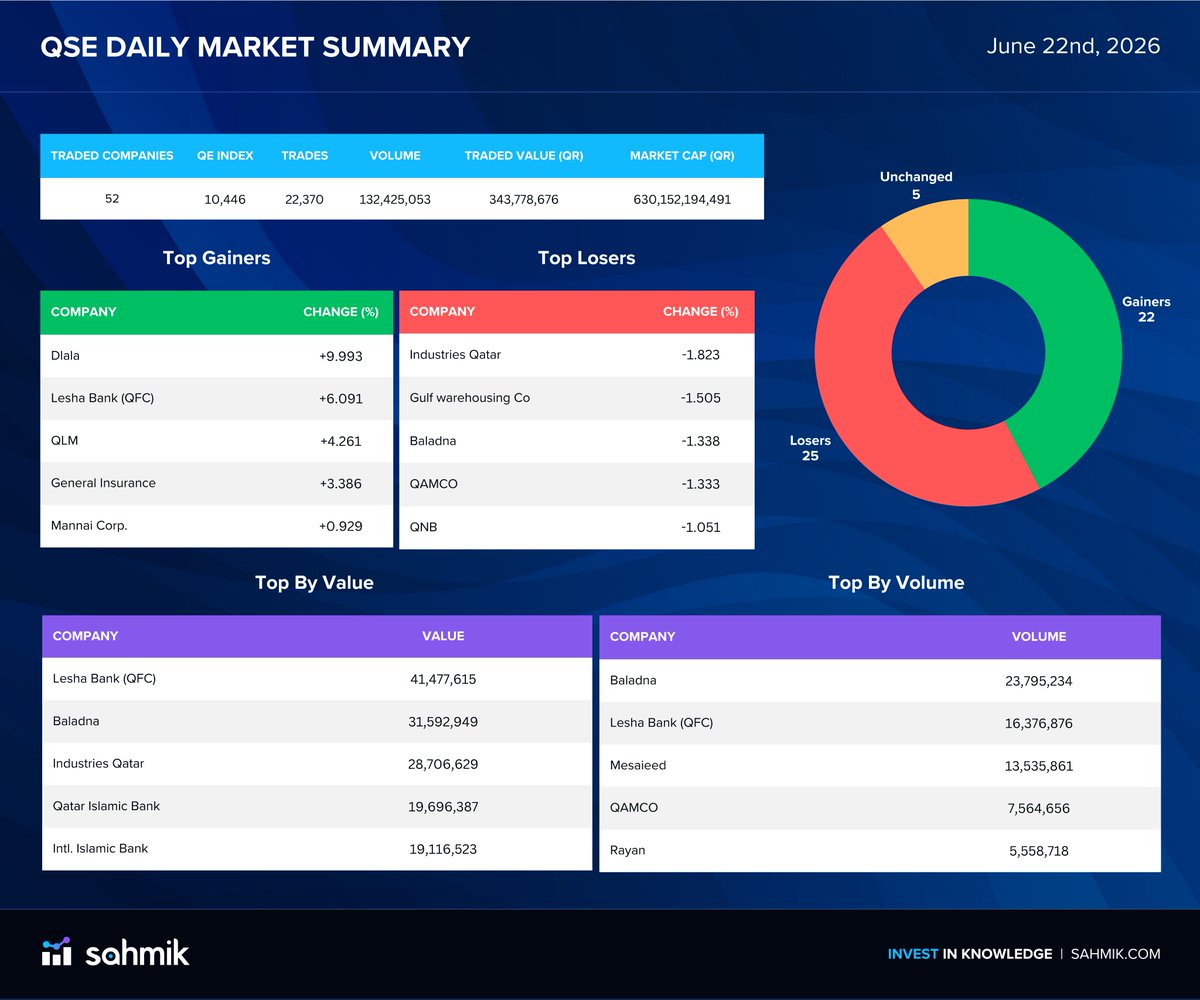Click the Gainers 22 chart label
This screenshot has height=1000, width=1200.
coord(1146,309)
